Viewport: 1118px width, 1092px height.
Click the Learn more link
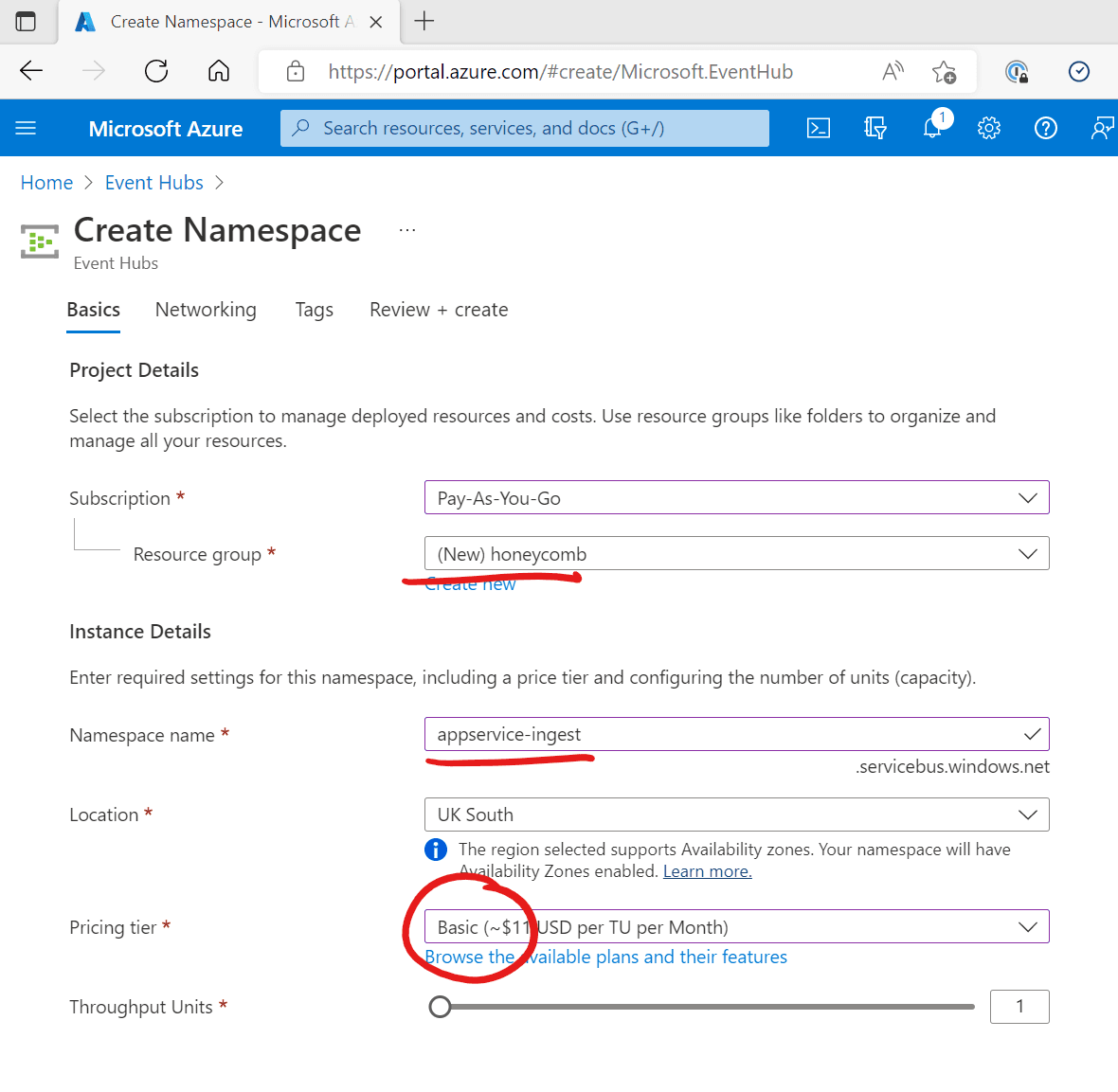click(707, 871)
